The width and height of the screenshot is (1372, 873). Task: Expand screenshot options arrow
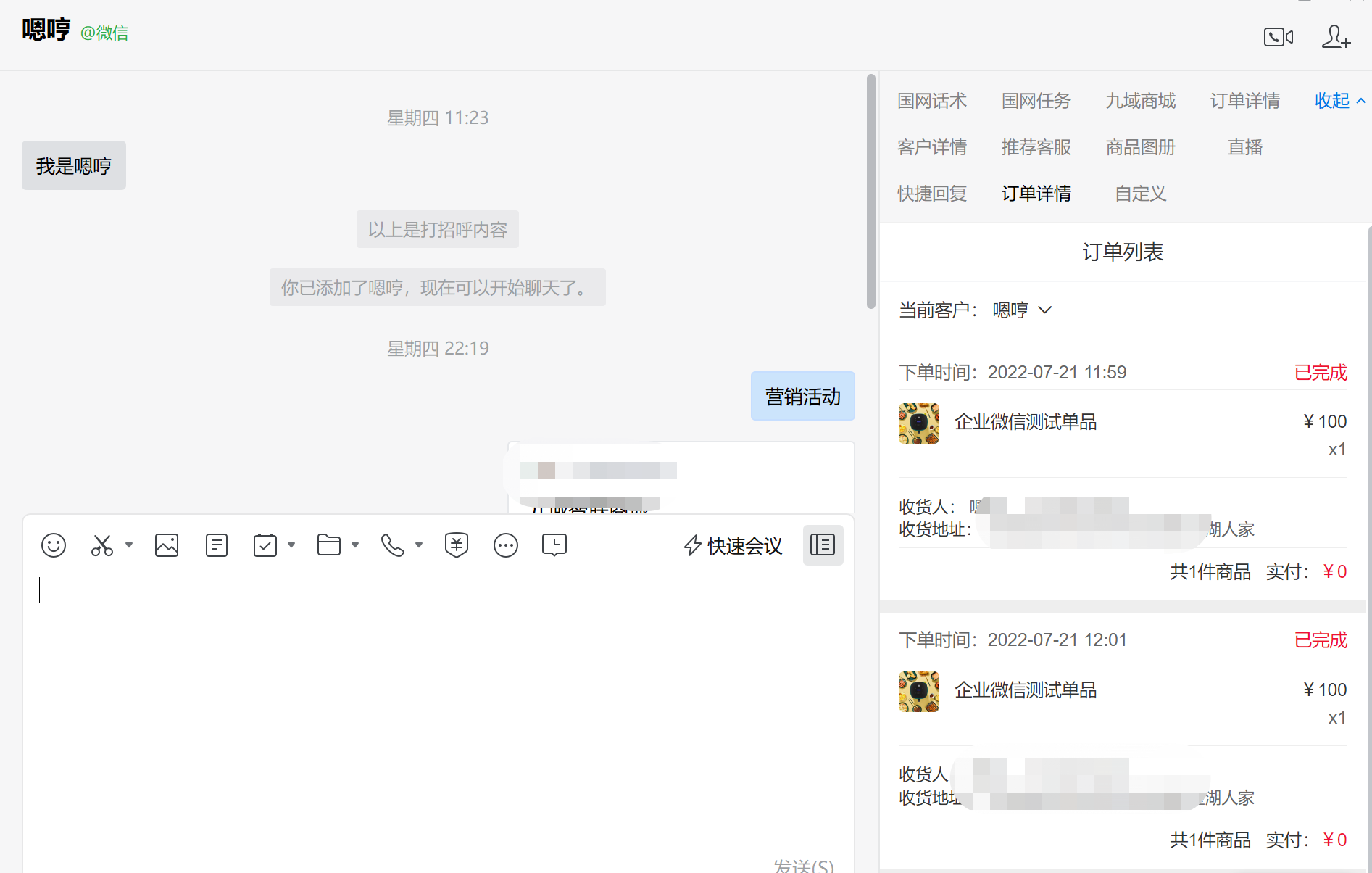point(129,545)
